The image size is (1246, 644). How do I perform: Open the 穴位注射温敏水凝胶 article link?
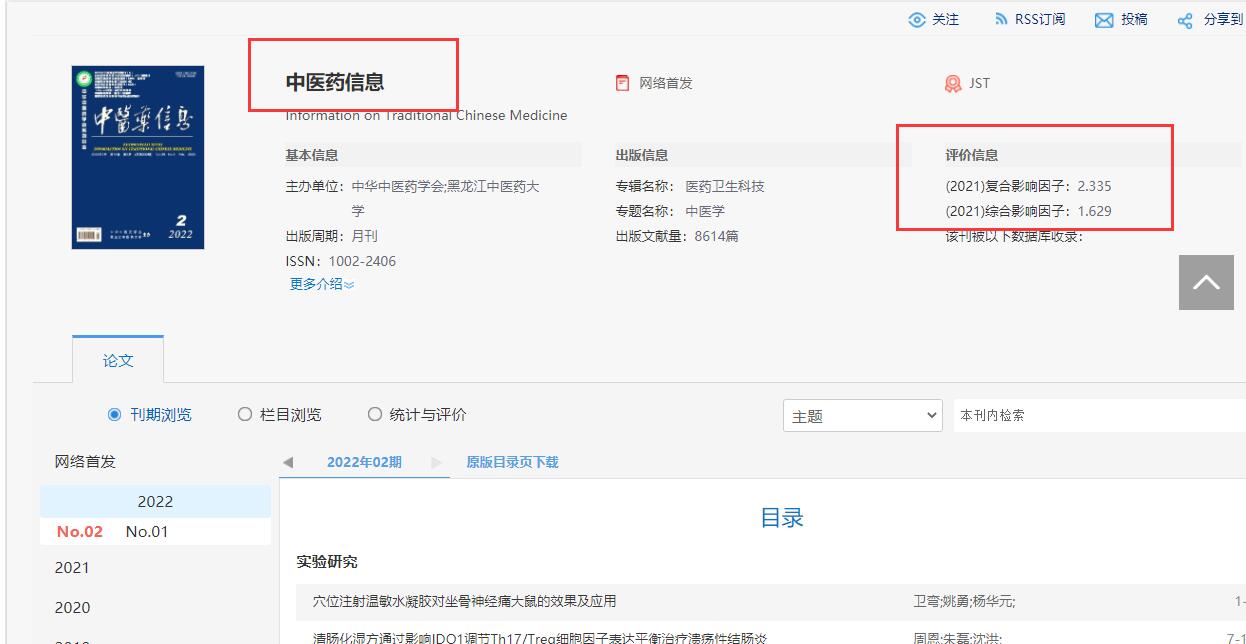pos(466,601)
